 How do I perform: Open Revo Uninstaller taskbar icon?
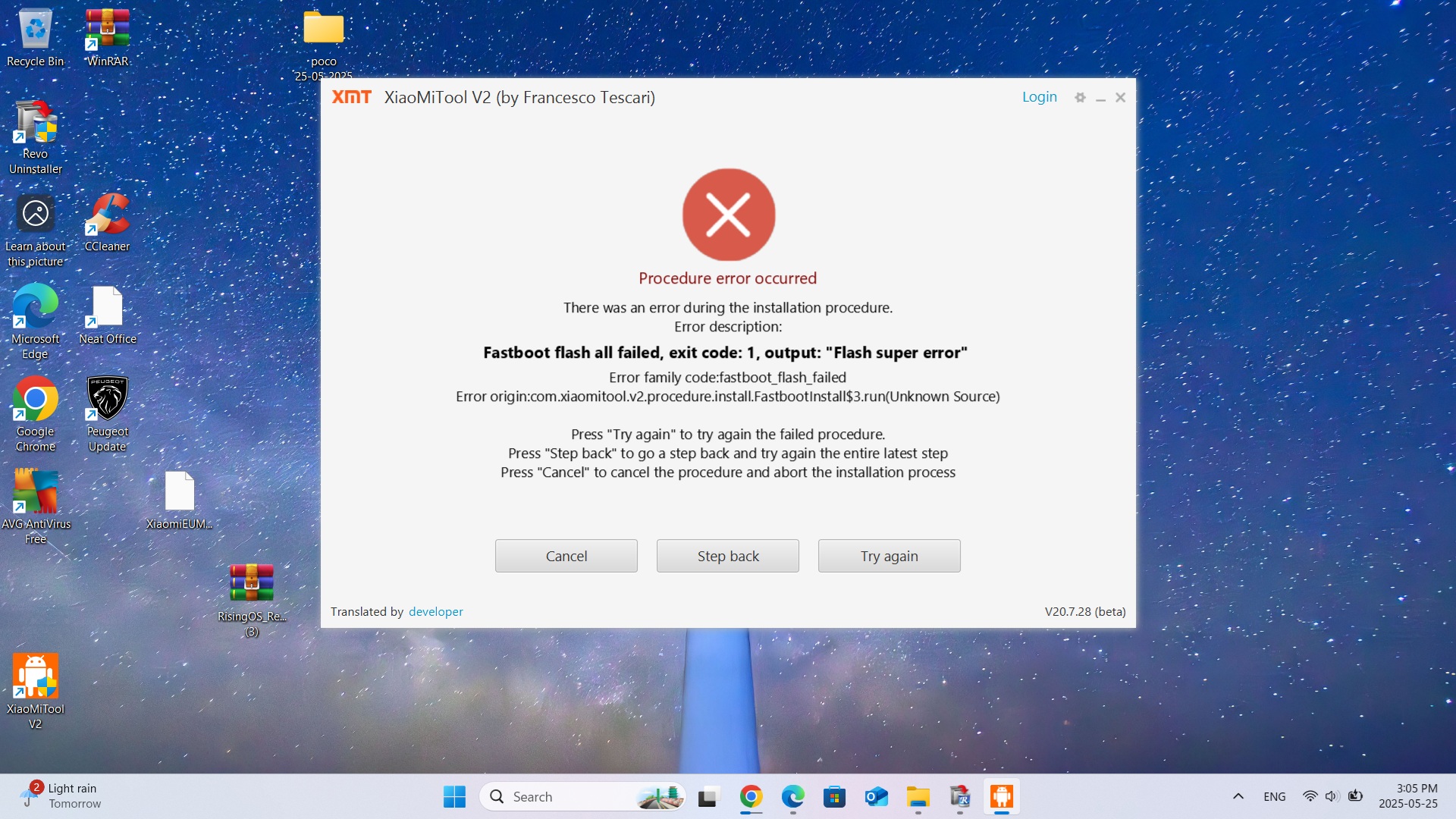click(960, 796)
